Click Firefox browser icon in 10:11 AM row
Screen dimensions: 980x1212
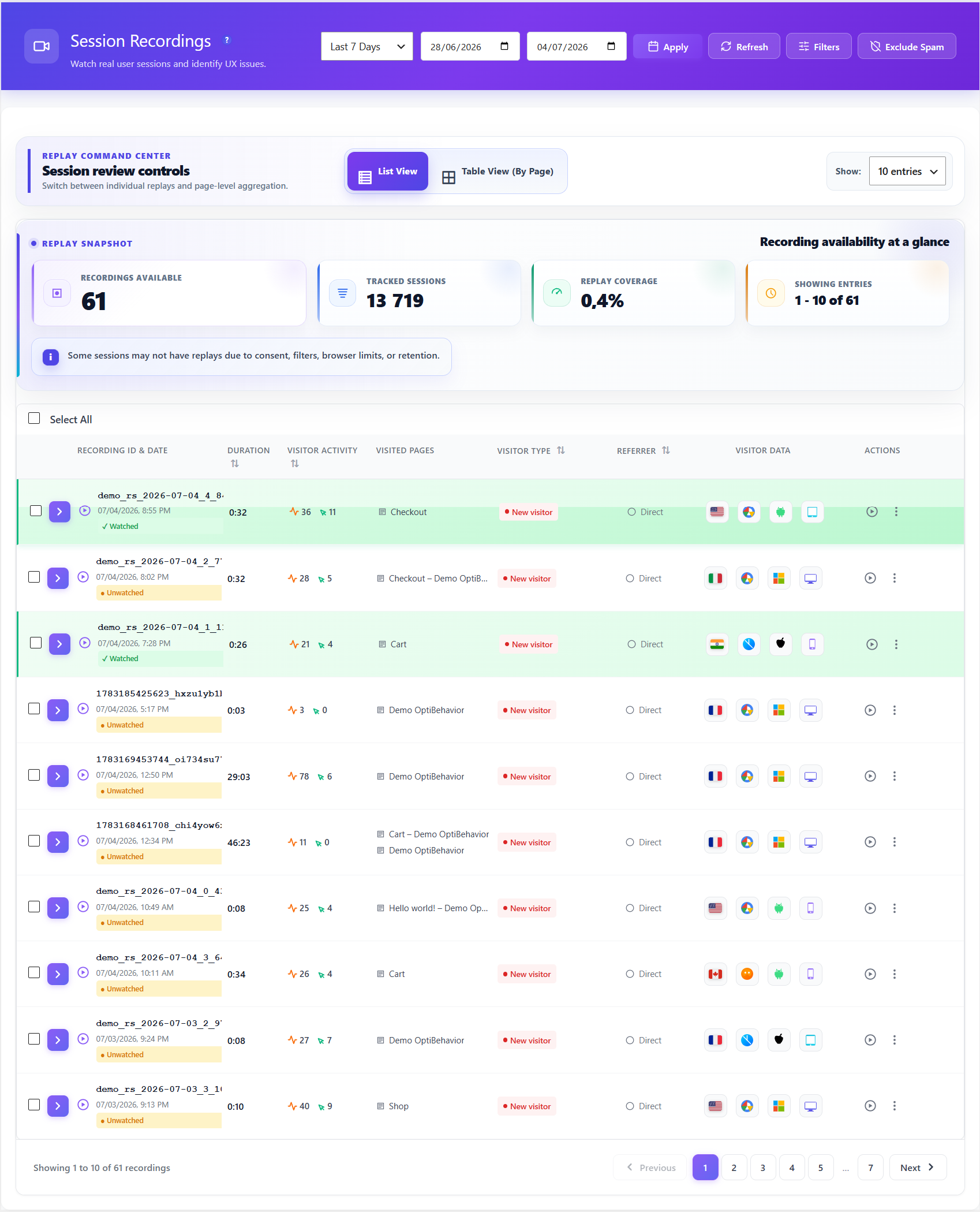click(747, 975)
